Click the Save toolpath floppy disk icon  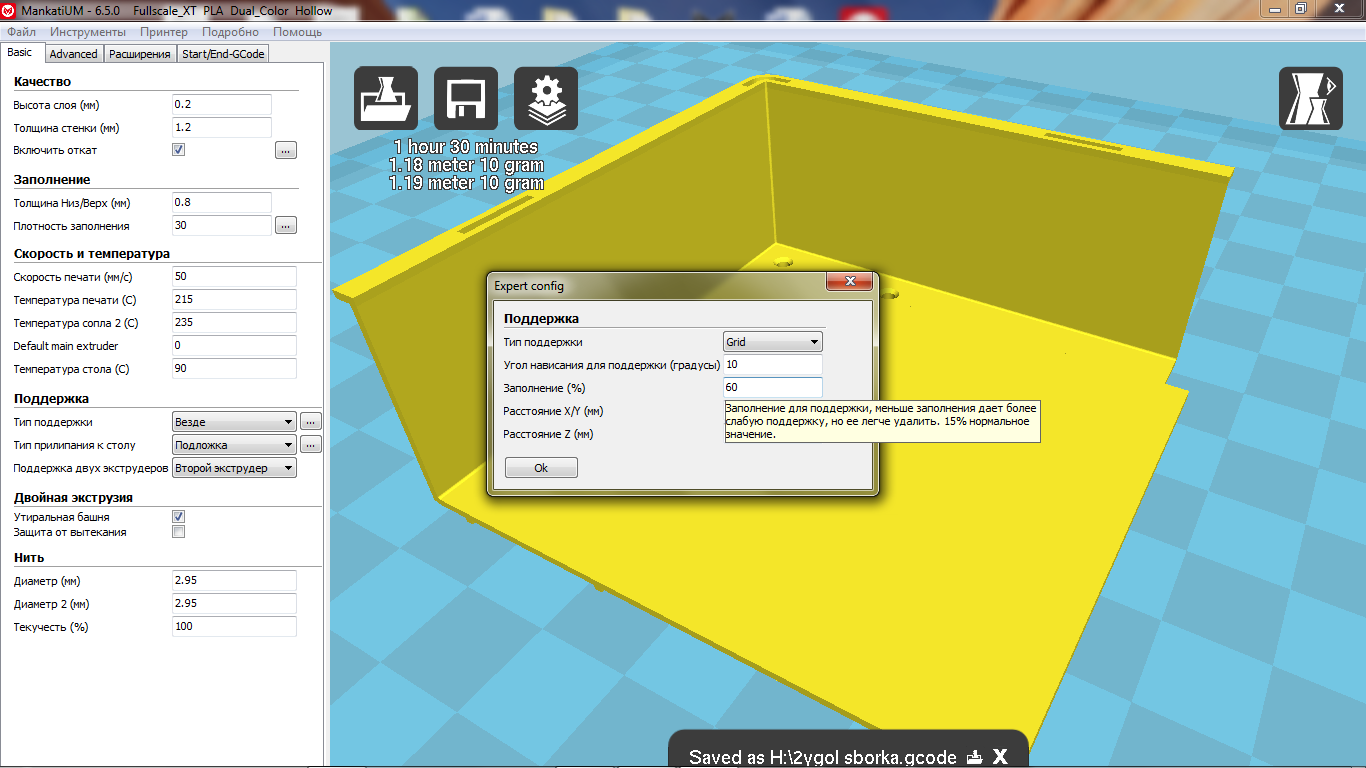[x=466, y=98]
